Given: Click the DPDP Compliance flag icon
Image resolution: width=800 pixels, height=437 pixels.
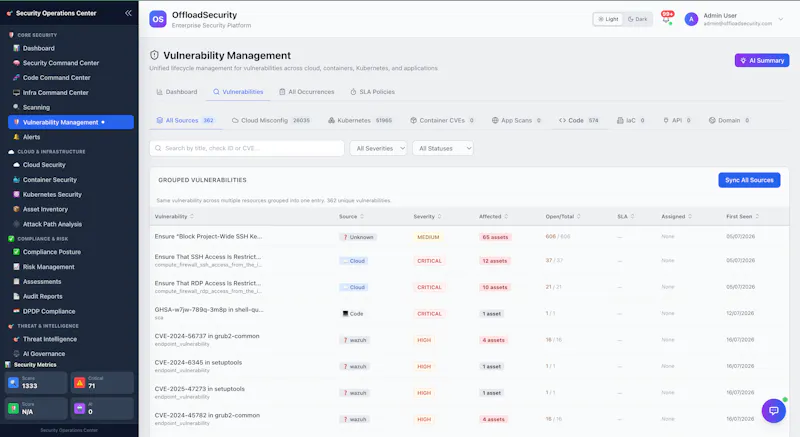Looking at the screenshot, I should click(x=16, y=311).
